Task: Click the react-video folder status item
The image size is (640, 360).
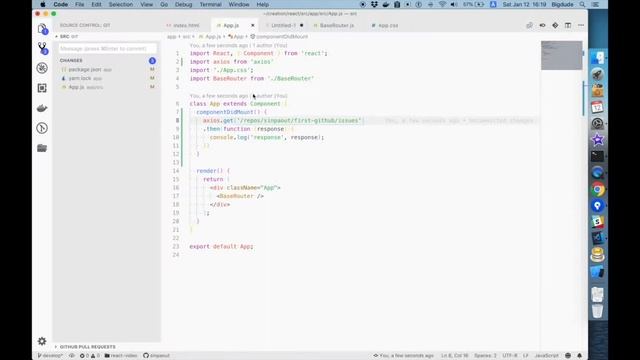Action: tap(121, 356)
